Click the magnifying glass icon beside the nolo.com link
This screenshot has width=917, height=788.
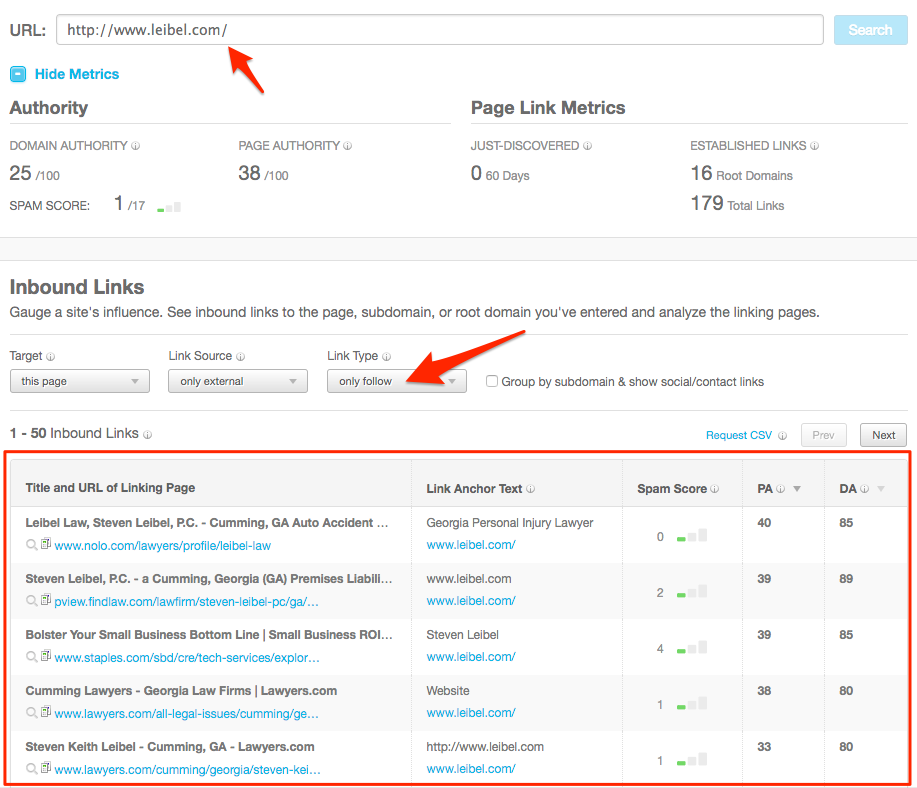click(x=32, y=545)
